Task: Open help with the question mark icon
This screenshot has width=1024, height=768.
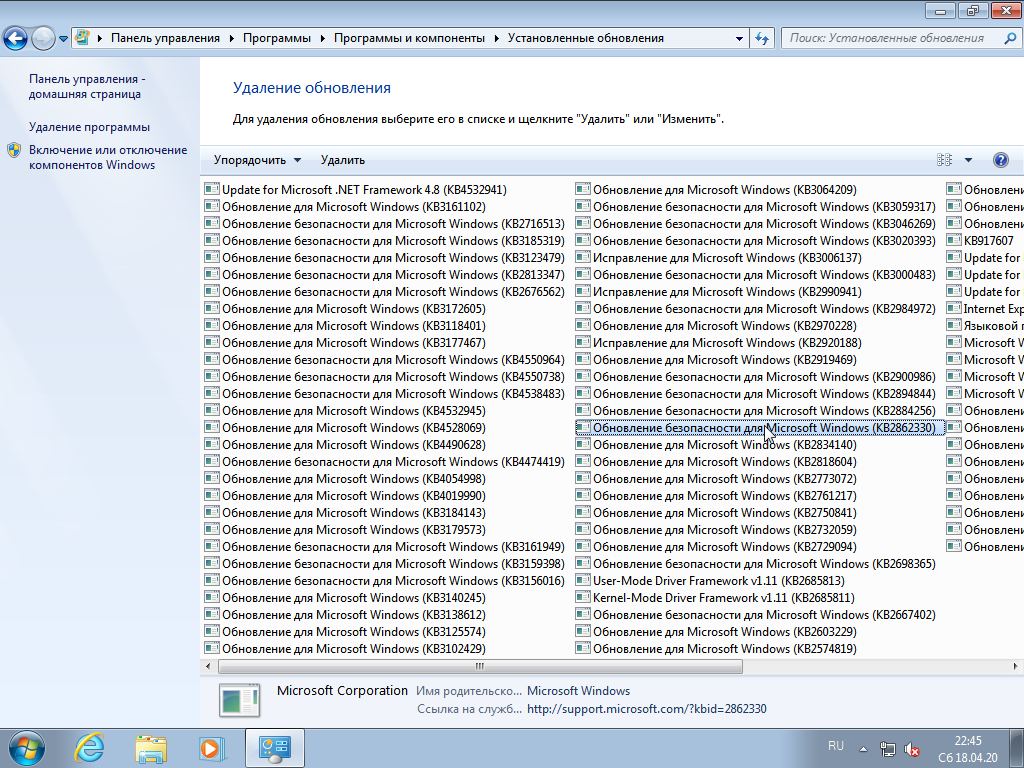Action: click(x=1000, y=160)
